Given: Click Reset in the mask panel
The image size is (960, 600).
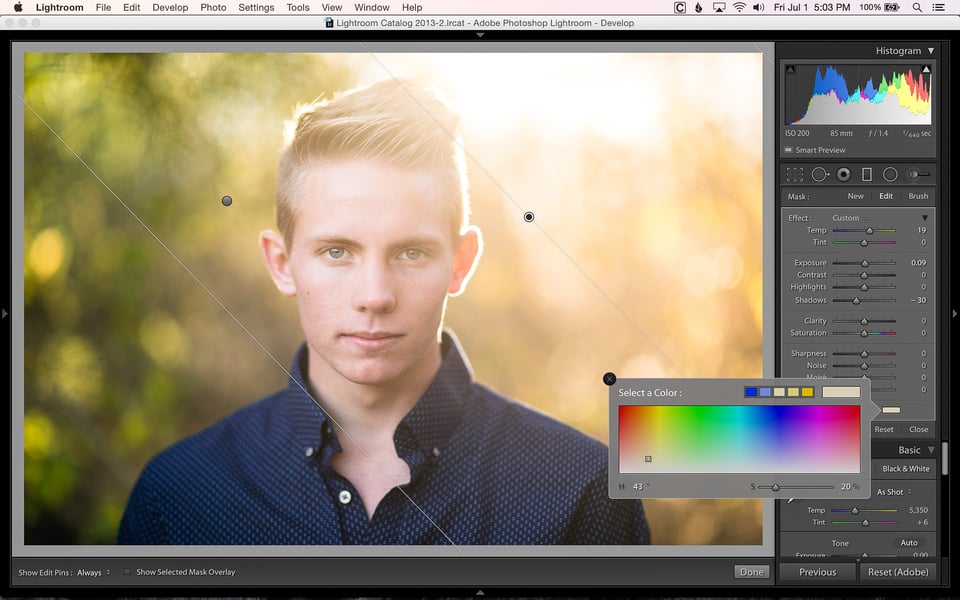Looking at the screenshot, I should point(883,430).
